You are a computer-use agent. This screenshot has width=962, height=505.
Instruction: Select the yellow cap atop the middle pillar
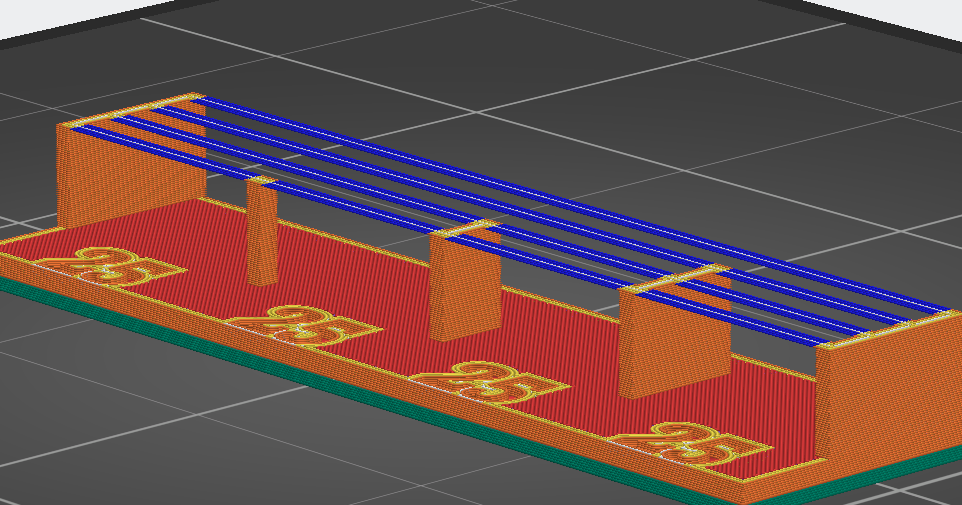463,230
